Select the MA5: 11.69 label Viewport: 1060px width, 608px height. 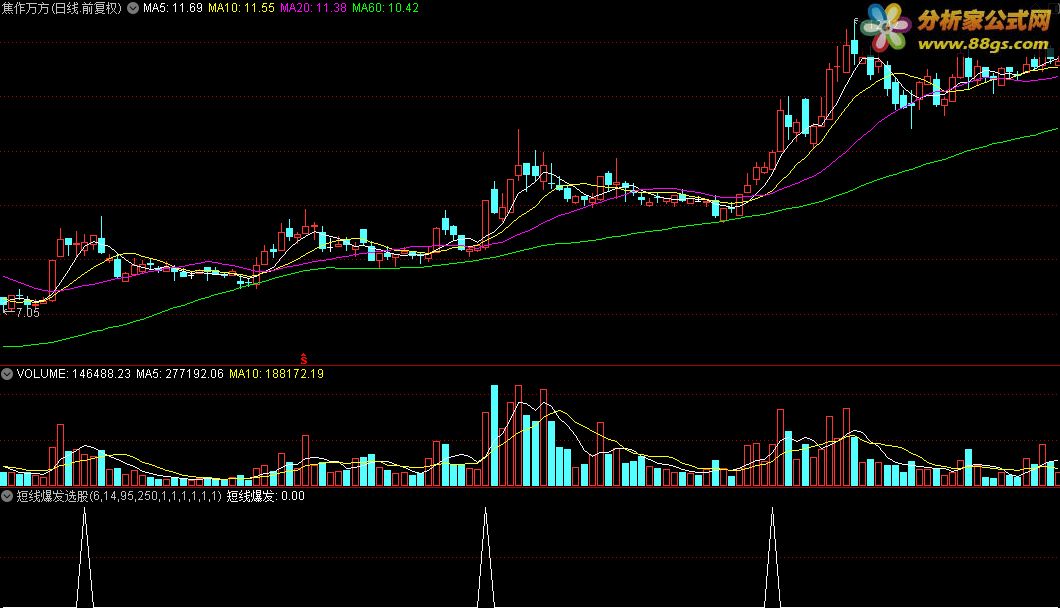point(172,8)
